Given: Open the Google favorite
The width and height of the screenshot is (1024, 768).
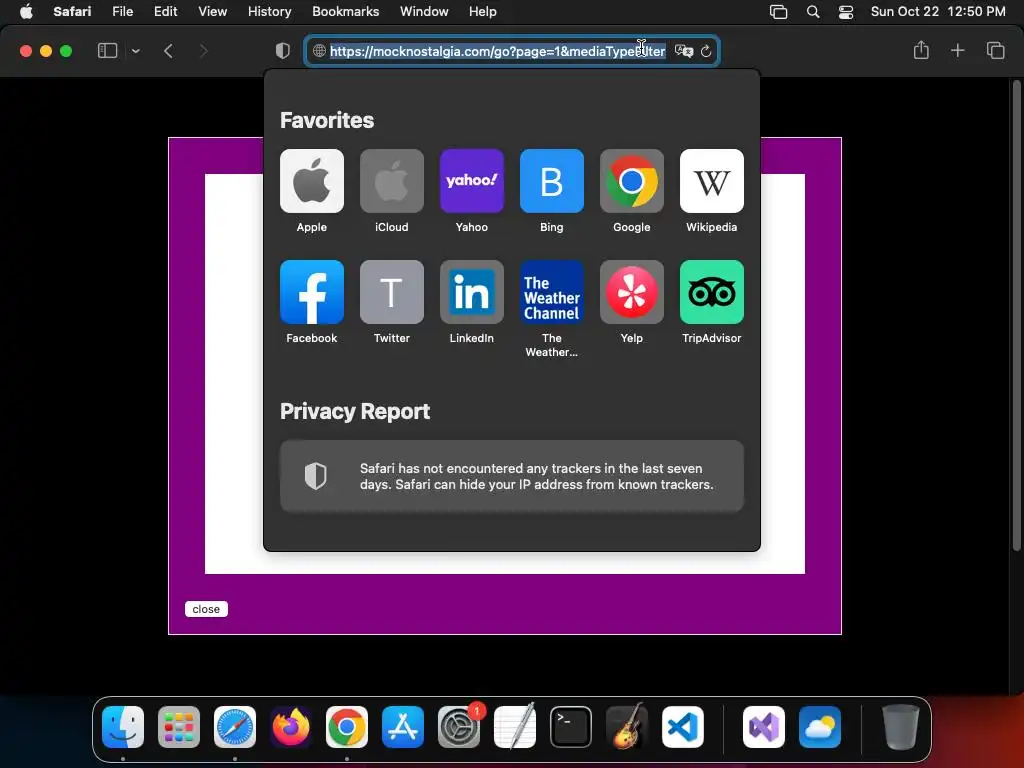Looking at the screenshot, I should click(x=632, y=181).
